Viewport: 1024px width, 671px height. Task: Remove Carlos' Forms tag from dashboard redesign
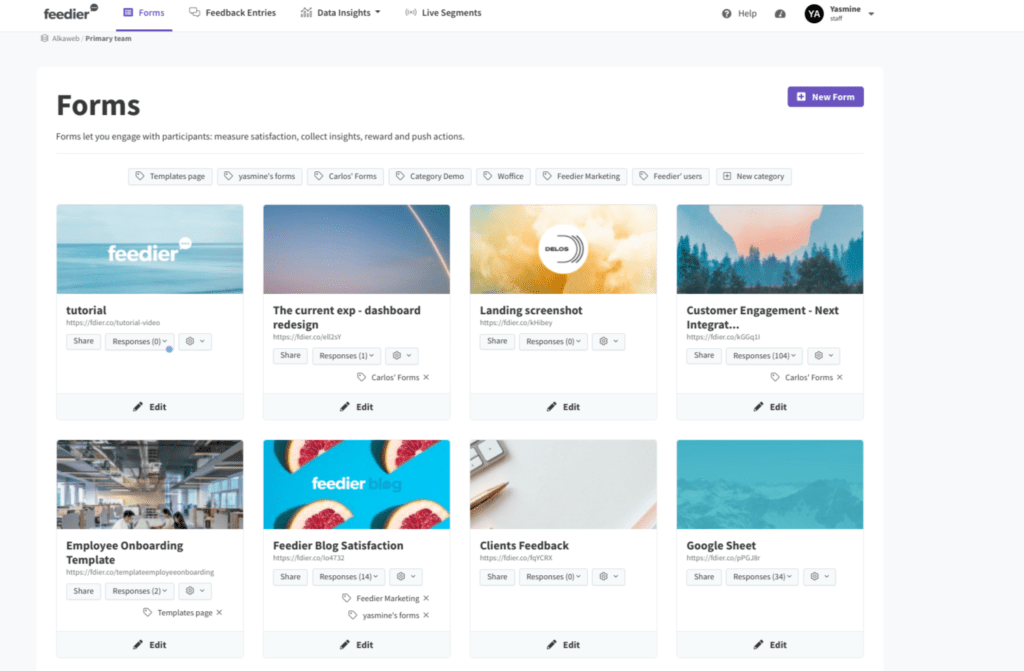click(426, 377)
